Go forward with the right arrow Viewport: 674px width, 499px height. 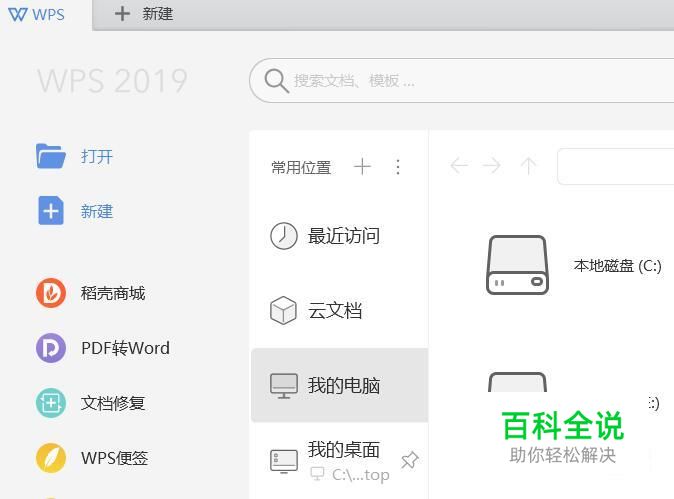491,165
